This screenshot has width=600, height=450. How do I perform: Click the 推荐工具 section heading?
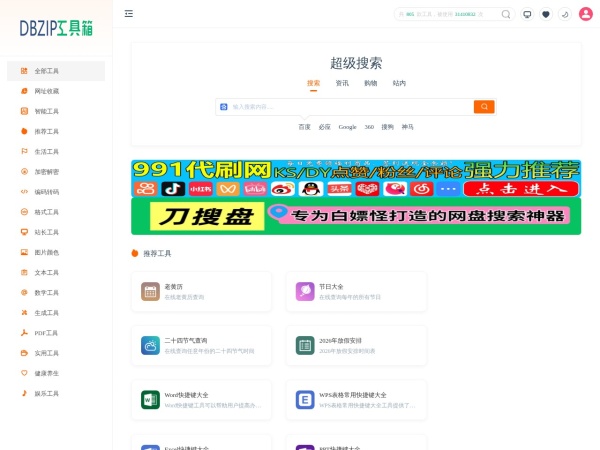point(157,253)
